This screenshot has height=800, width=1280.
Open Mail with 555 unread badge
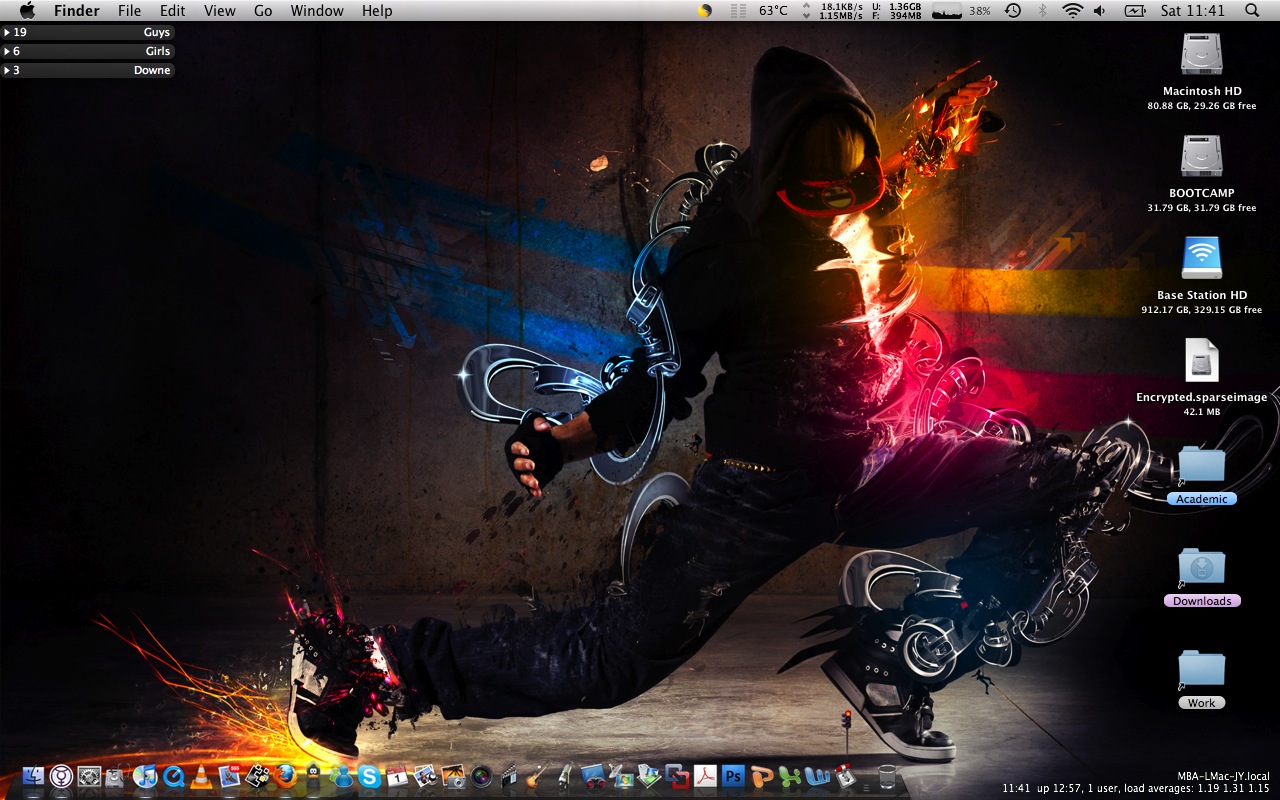(x=229, y=775)
